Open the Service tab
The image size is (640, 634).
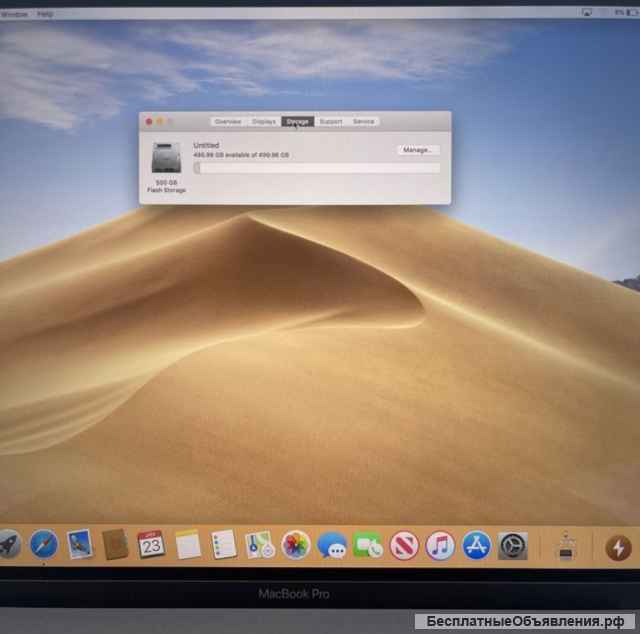[x=364, y=122]
